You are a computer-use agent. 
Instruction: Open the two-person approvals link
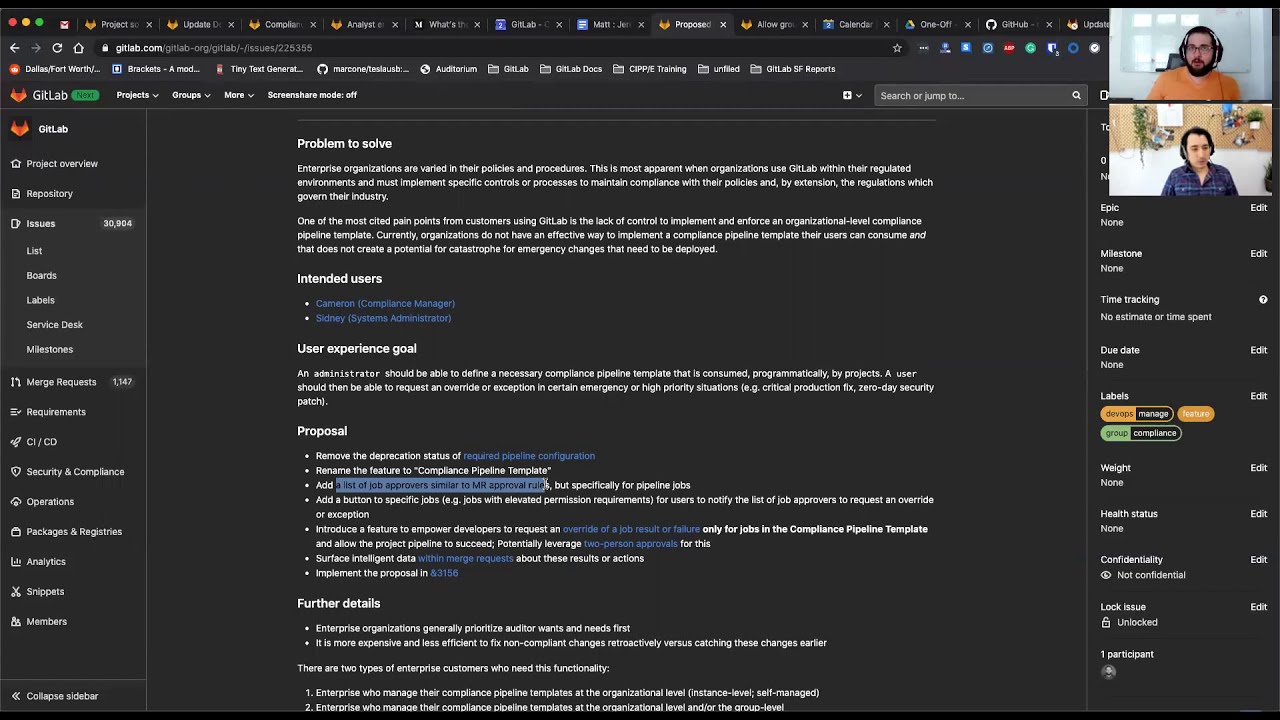tap(630, 544)
